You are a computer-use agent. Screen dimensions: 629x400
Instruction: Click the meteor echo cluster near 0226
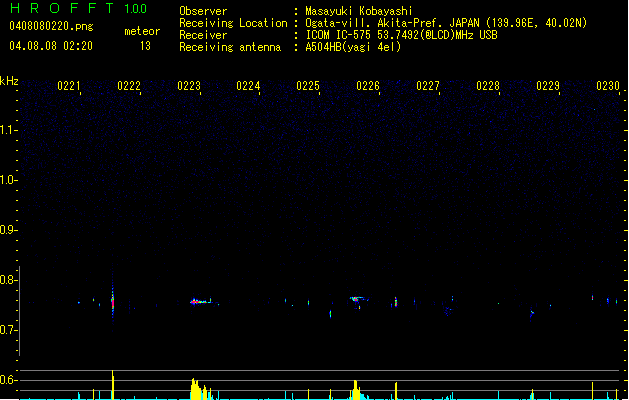click(x=357, y=300)
